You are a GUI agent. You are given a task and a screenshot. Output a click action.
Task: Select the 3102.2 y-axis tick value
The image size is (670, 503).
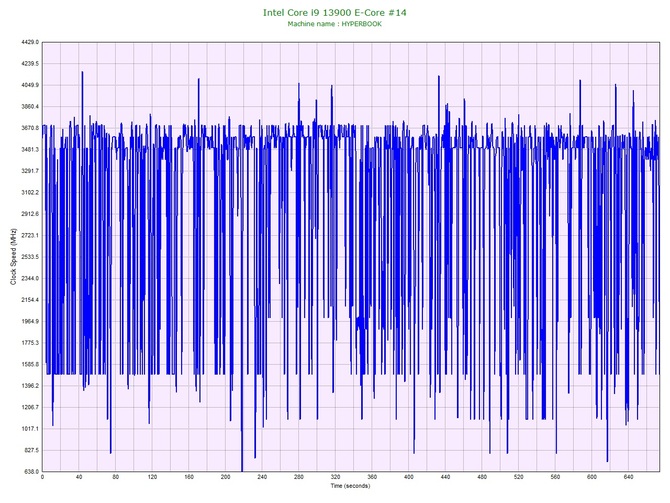pos(29,193)
